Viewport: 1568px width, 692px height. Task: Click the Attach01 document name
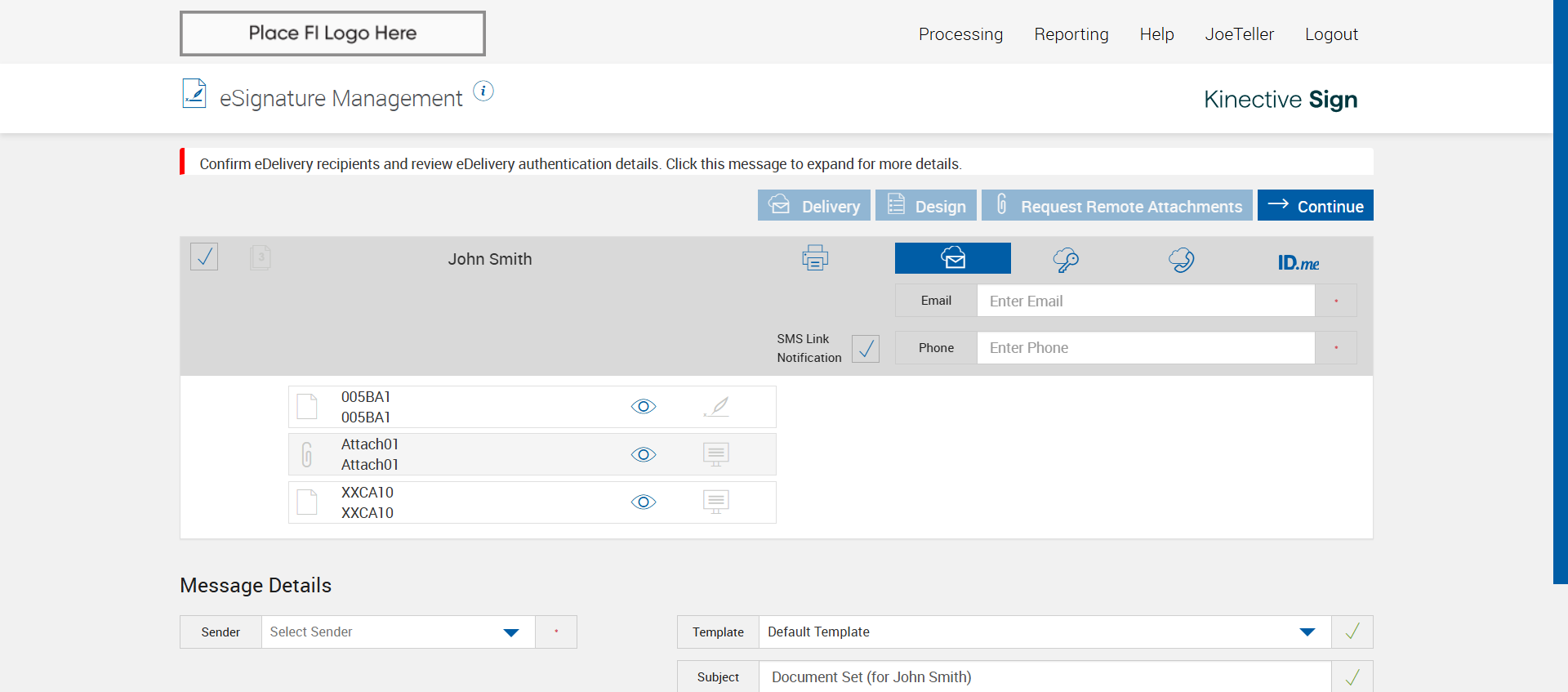[x=370, y=454]
